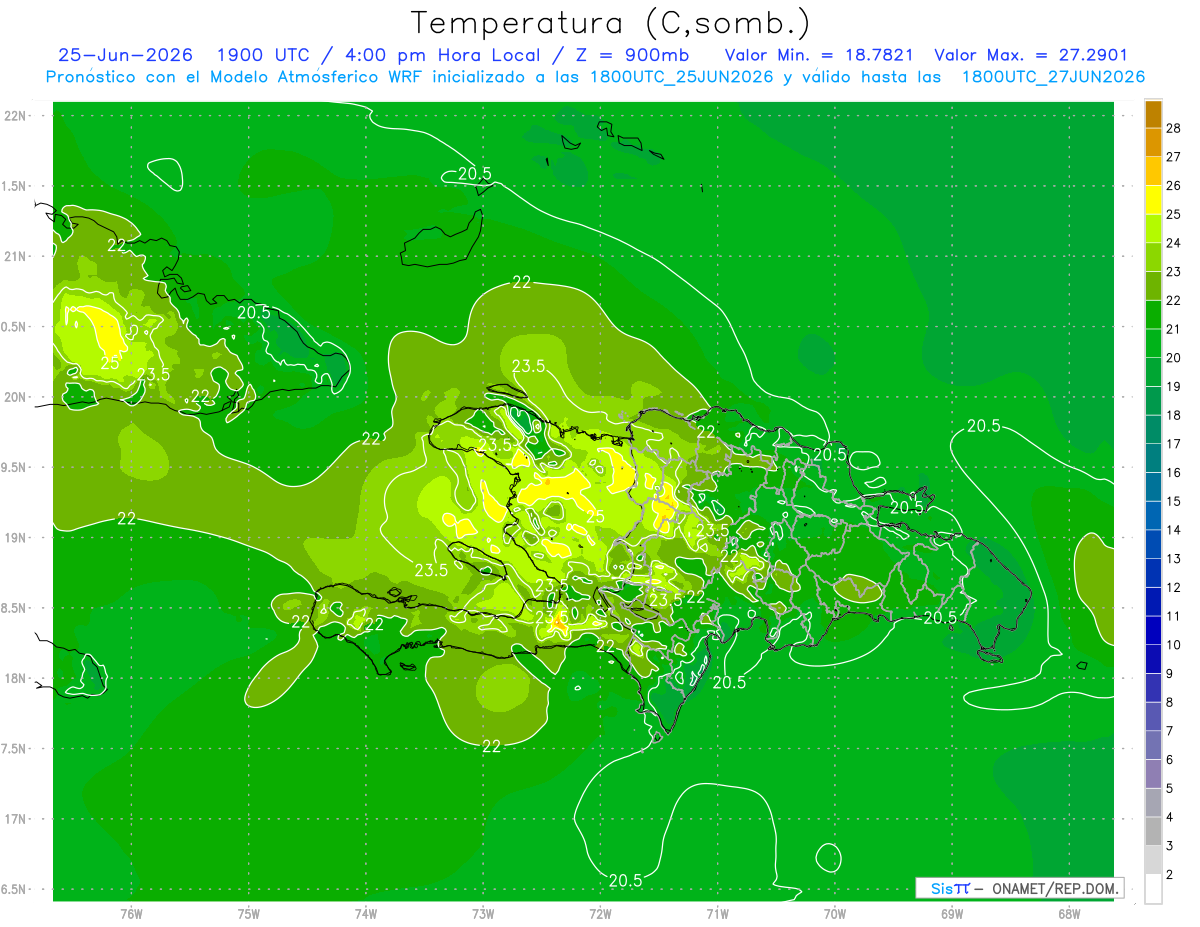The height and width of the screenshot is (927, 1200).
Task: Click the '11' label on color scale
Action: pyautogui.click(x=1175, y=616)
